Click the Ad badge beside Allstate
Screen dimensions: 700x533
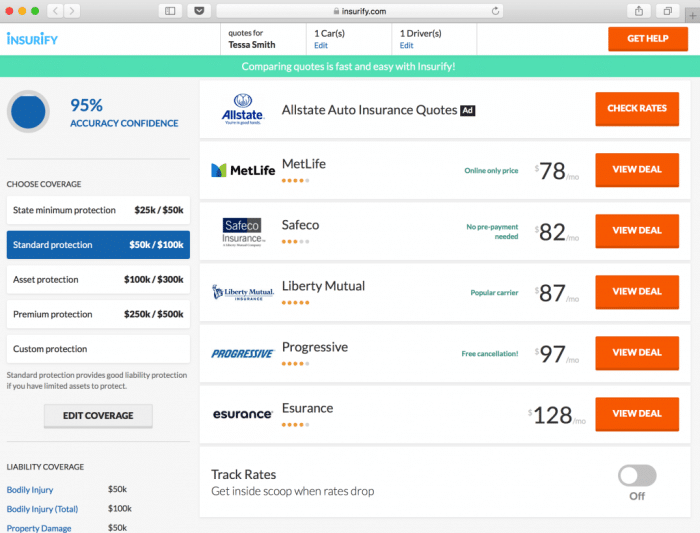[x=467, y=110]
